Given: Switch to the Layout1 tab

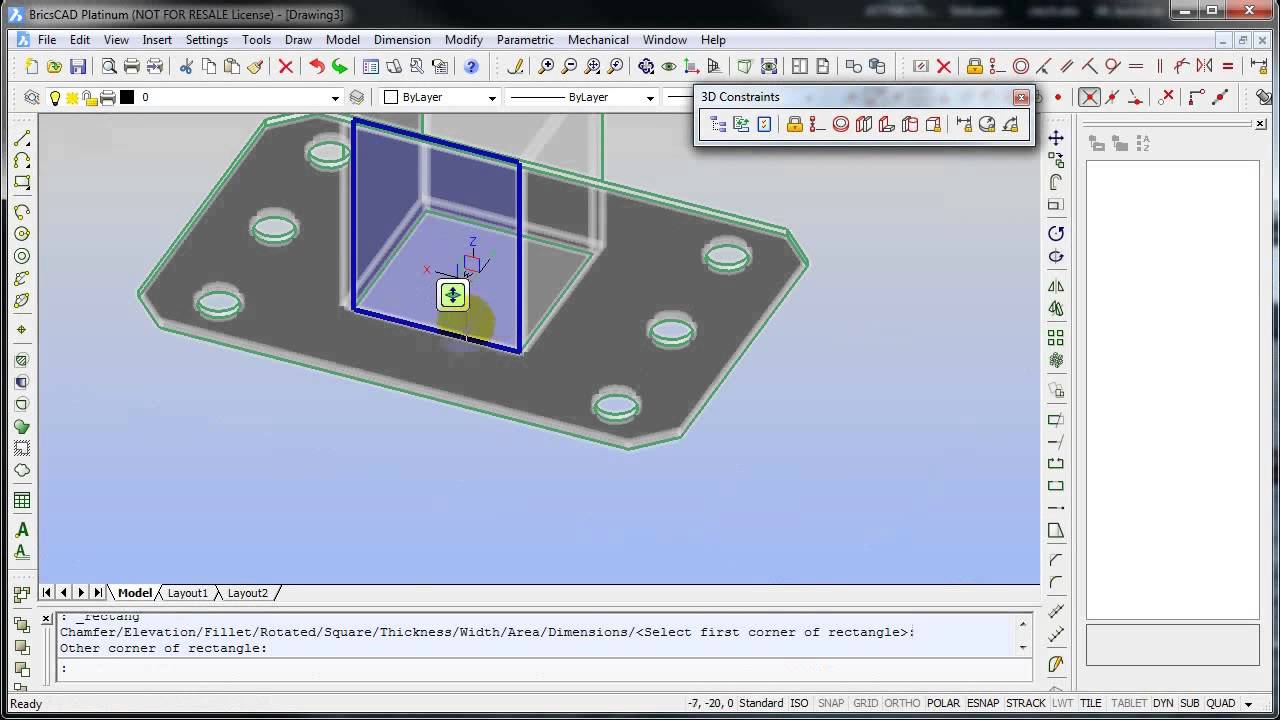Looking at the screenshot, I should click(187, 593).
